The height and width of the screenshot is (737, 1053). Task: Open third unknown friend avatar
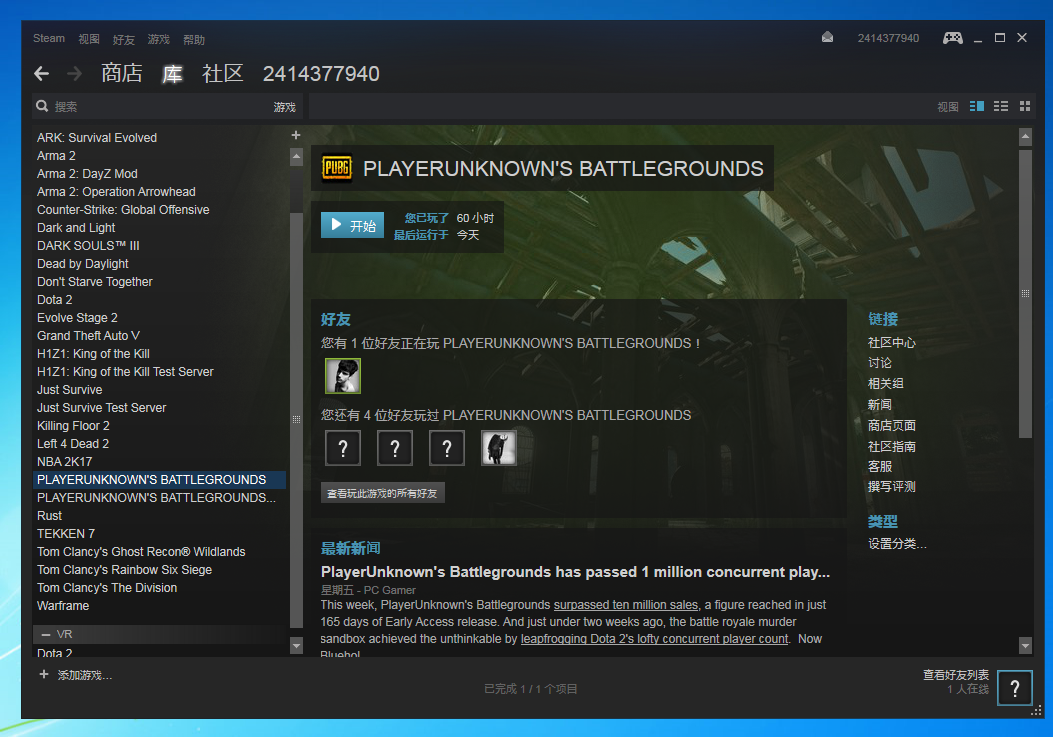coord(447,448)
